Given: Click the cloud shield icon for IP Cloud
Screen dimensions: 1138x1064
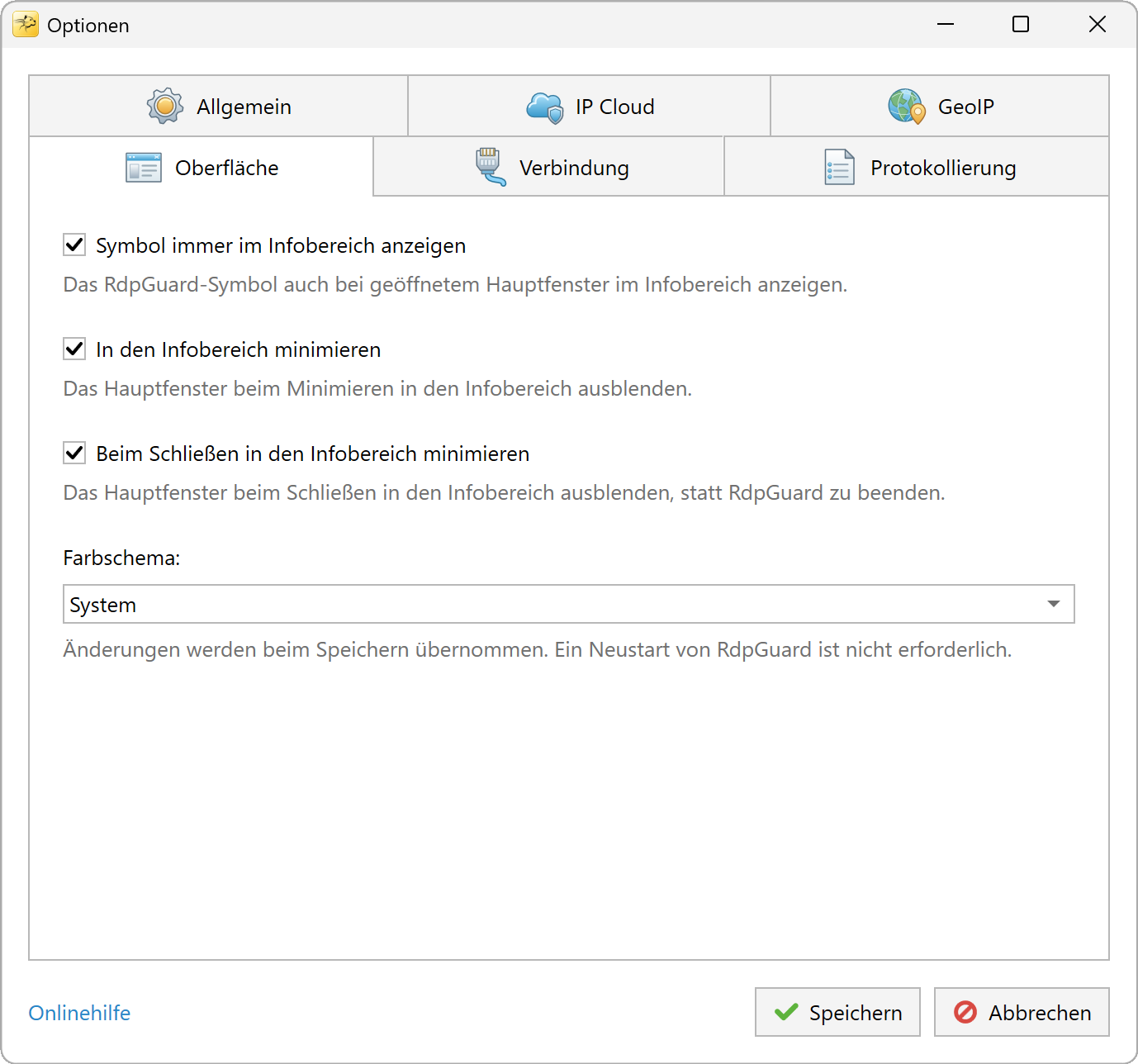Looking at the screenshot, I should [x=545, y=107].
